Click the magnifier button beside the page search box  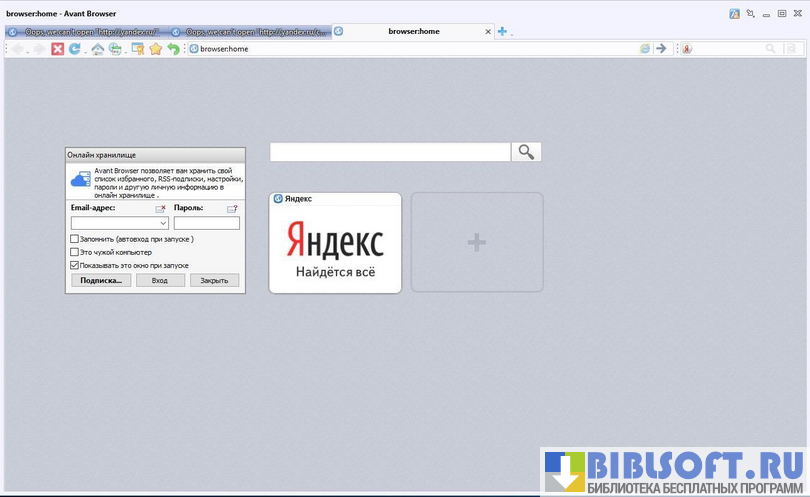pyautogui.click(x=526, y=152)
